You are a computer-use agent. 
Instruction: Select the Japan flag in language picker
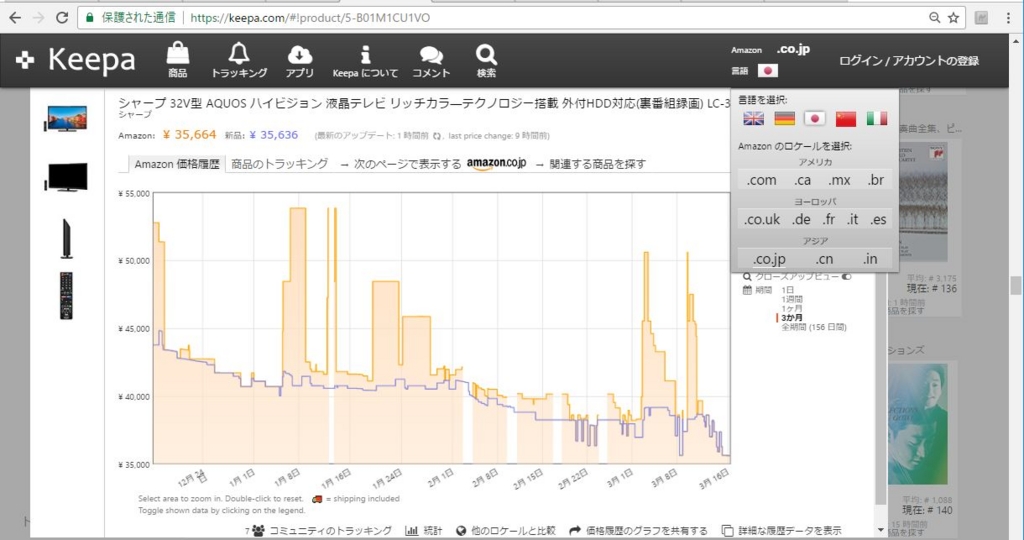(814, 118)
